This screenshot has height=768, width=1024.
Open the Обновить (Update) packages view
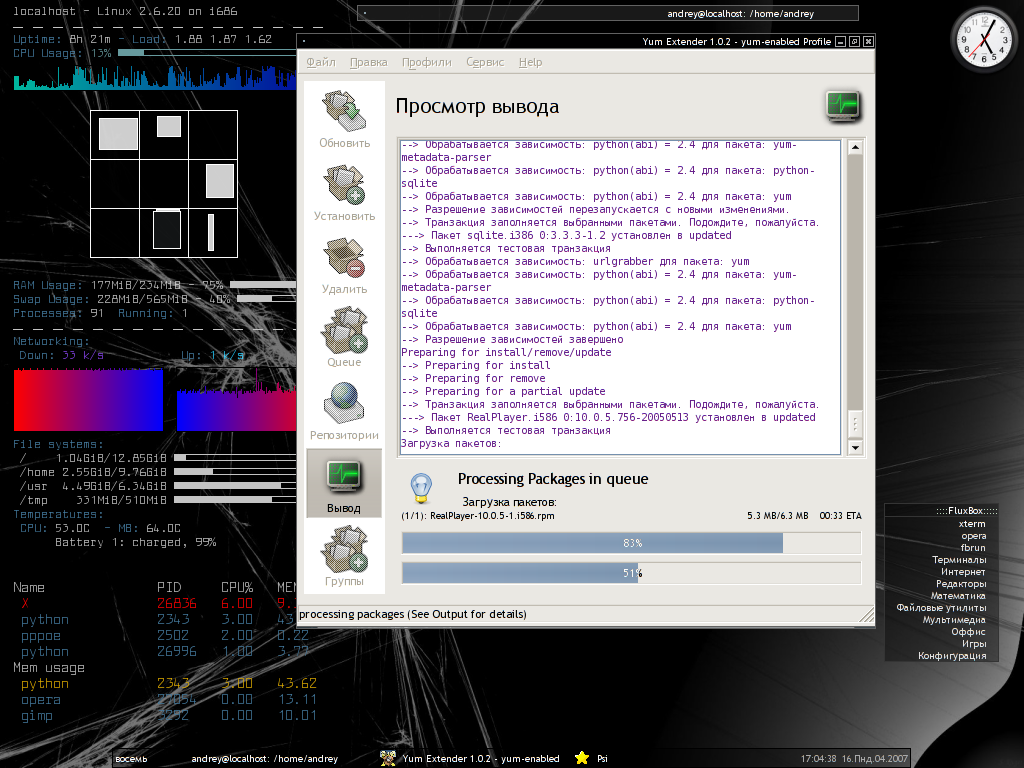[344, 120]
